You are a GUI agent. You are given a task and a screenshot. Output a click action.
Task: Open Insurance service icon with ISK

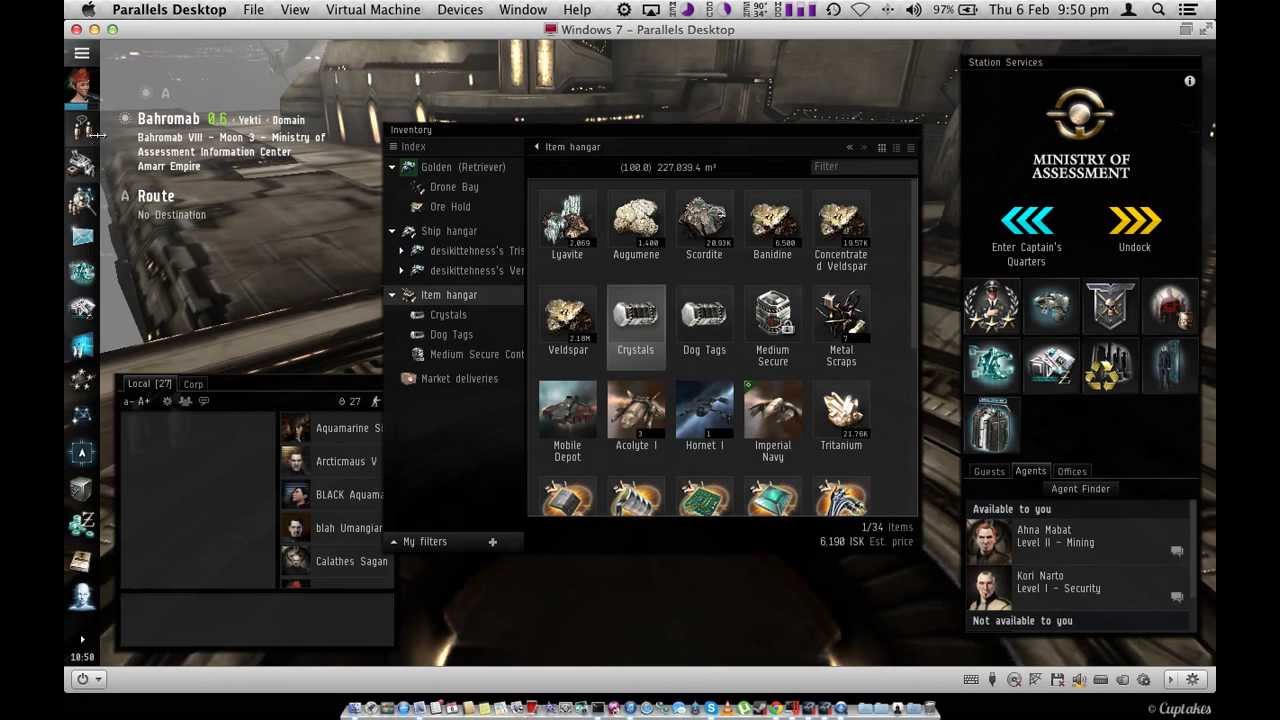click(x=1051, y=367)
